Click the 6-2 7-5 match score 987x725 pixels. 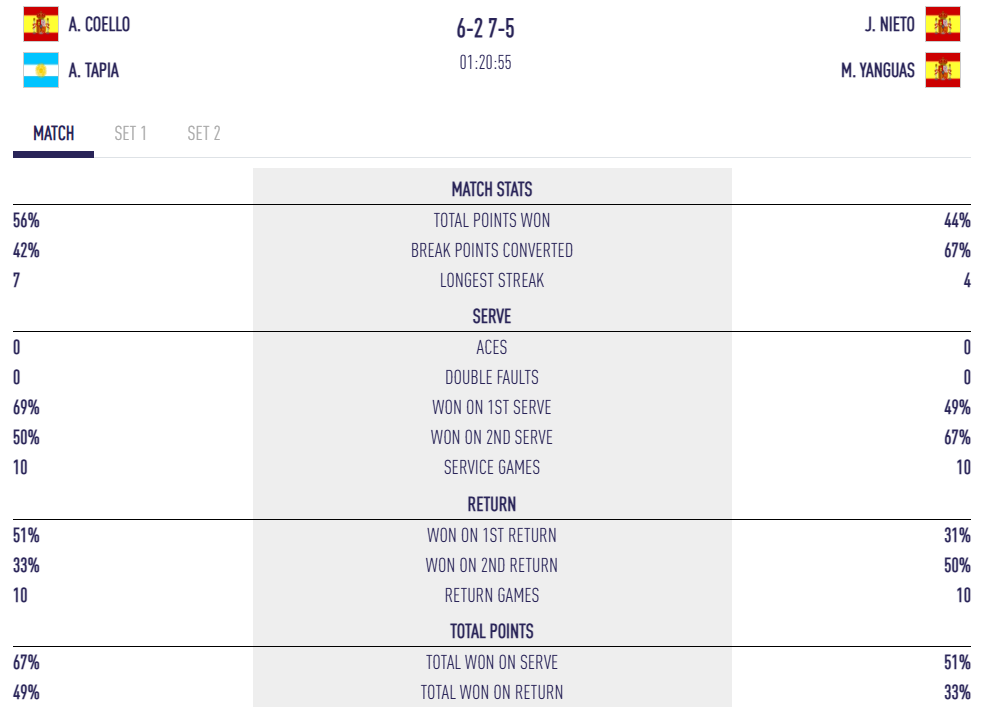coord(486,29)
